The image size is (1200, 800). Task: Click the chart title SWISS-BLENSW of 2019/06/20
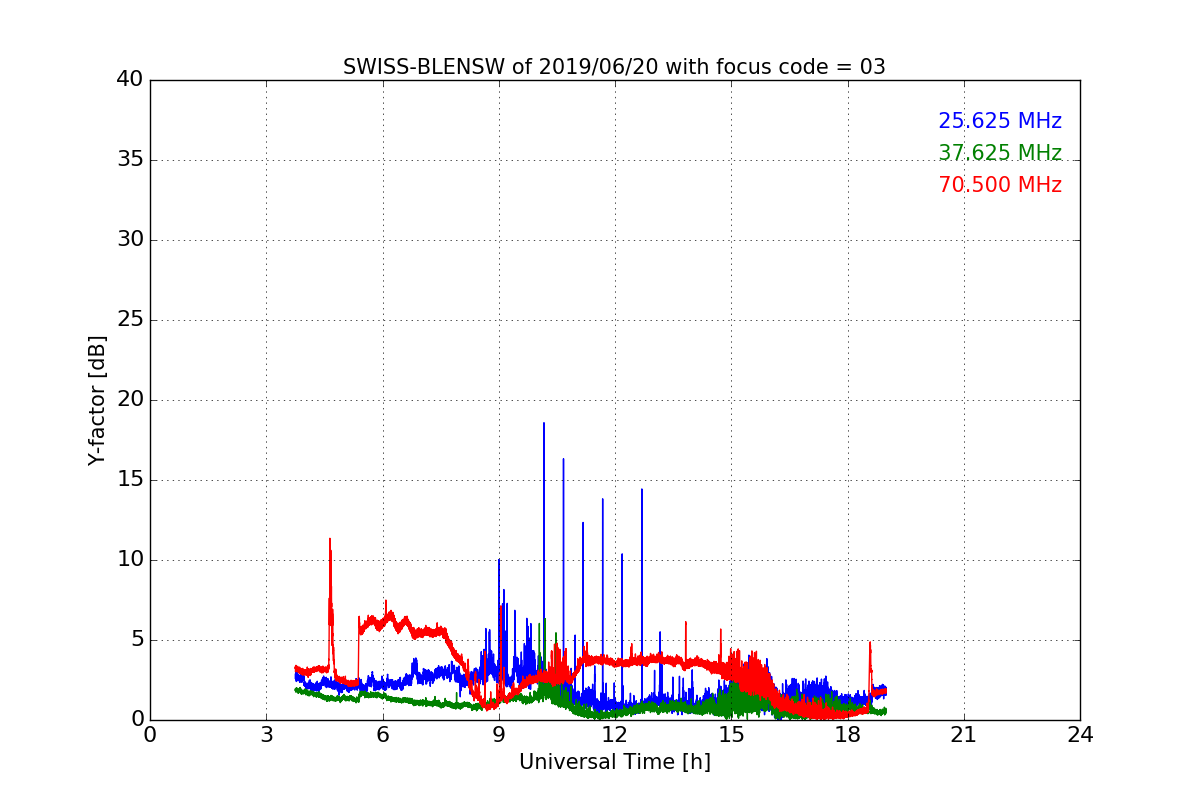tap(614, 67)
